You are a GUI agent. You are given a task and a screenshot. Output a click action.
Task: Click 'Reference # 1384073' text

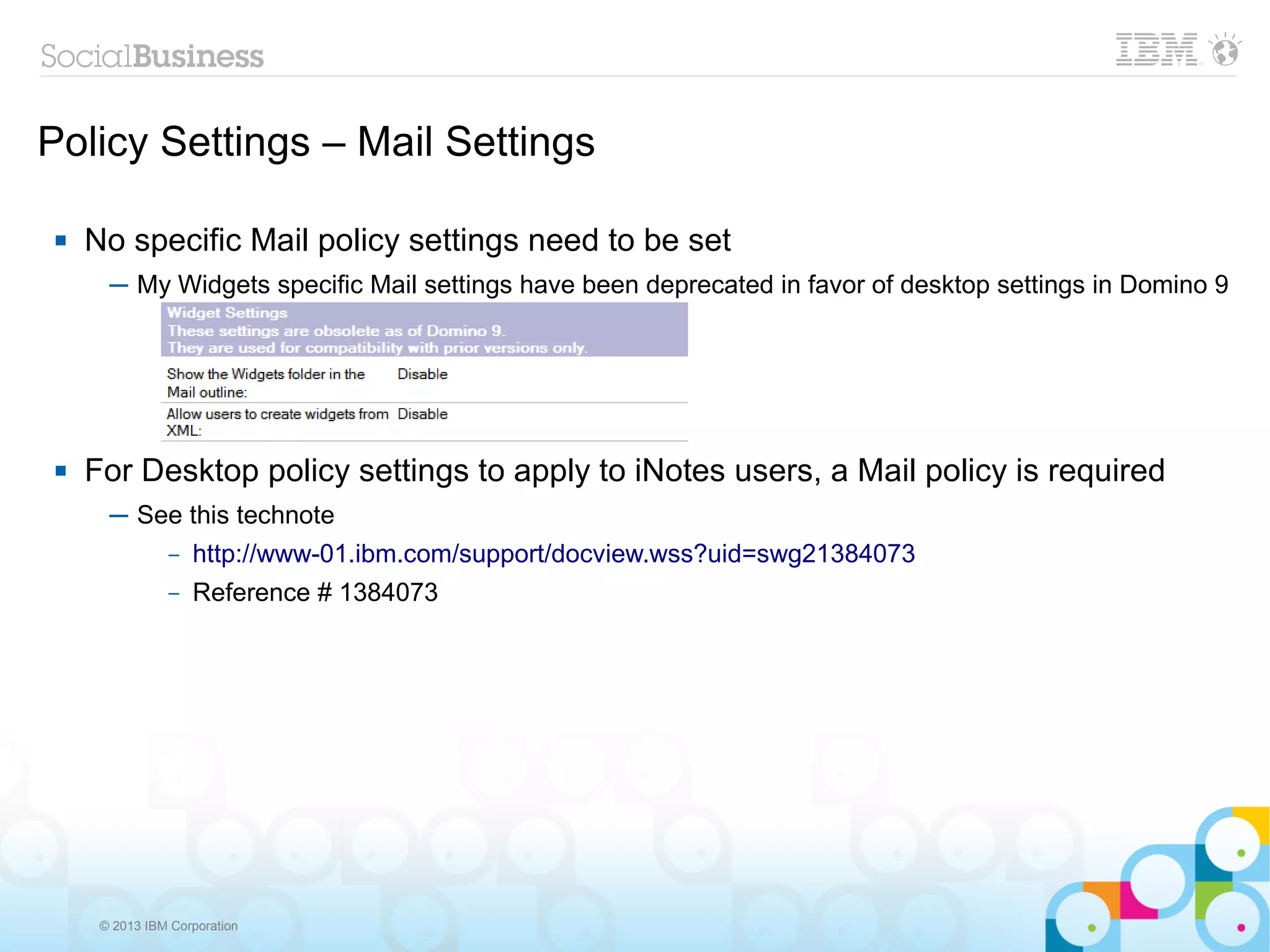[315, 592]
